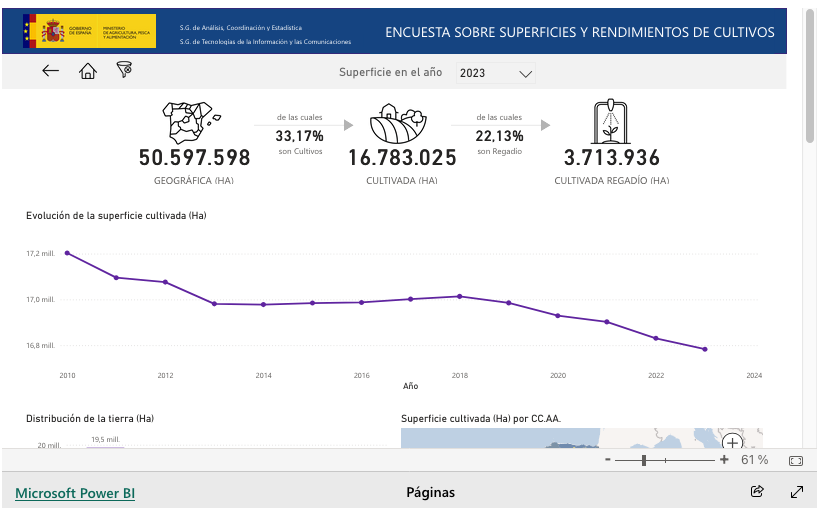
Task: Click the 2021 data point on chart
Action: tap(607, 322)
